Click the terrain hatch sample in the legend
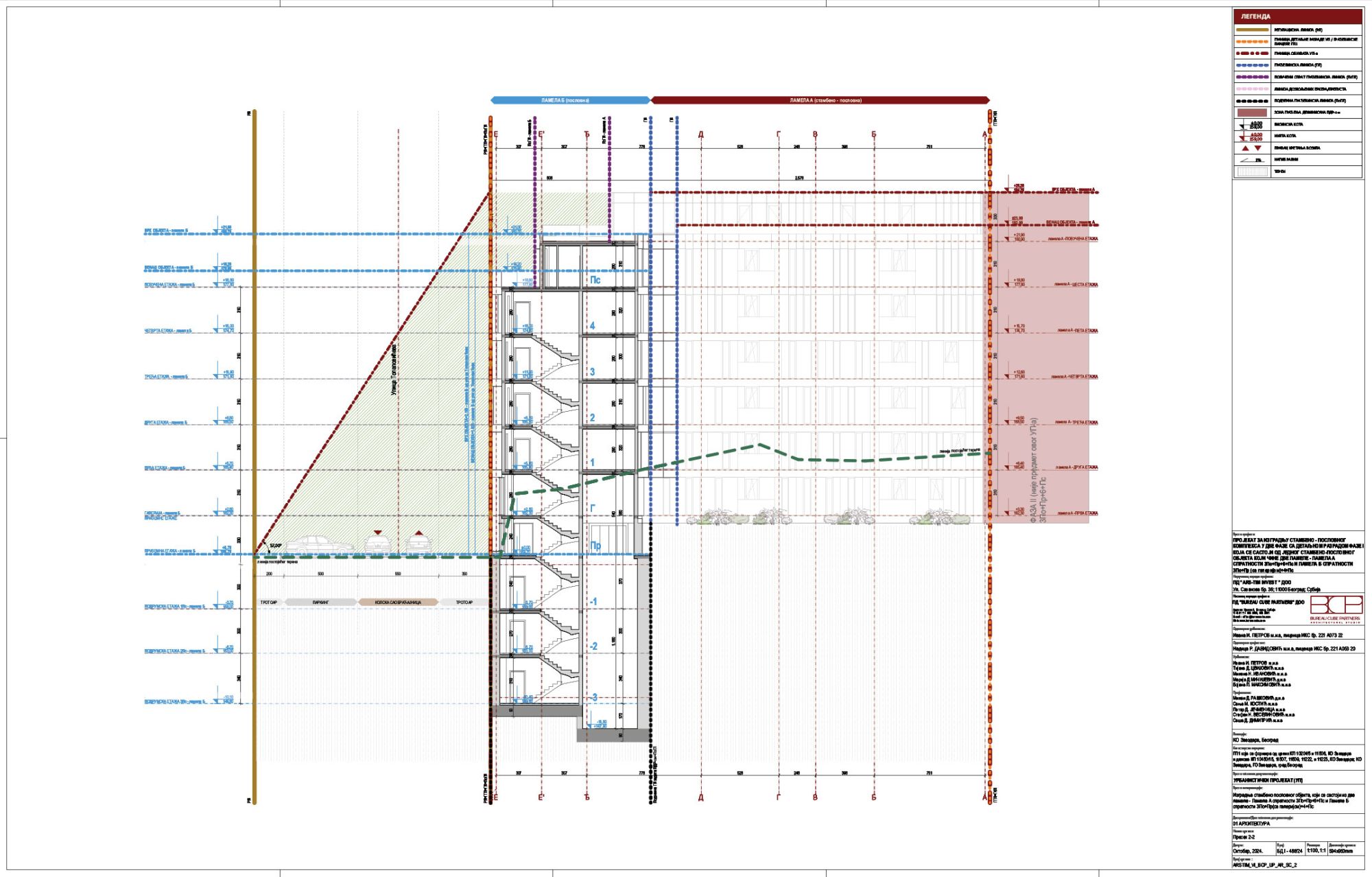 point(1252,172)
